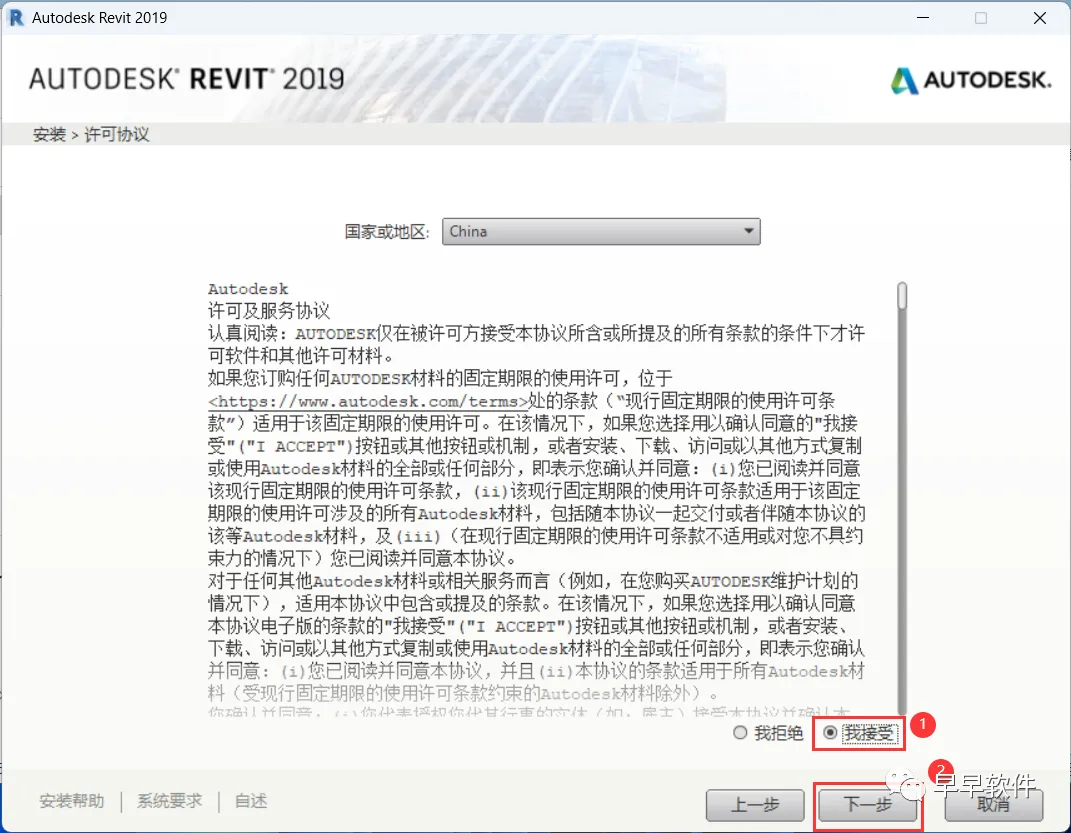The width and height of the screenshot is (1071, 833).
Task: Click the 取消 (Cancel) button
Action: (994, 804)
